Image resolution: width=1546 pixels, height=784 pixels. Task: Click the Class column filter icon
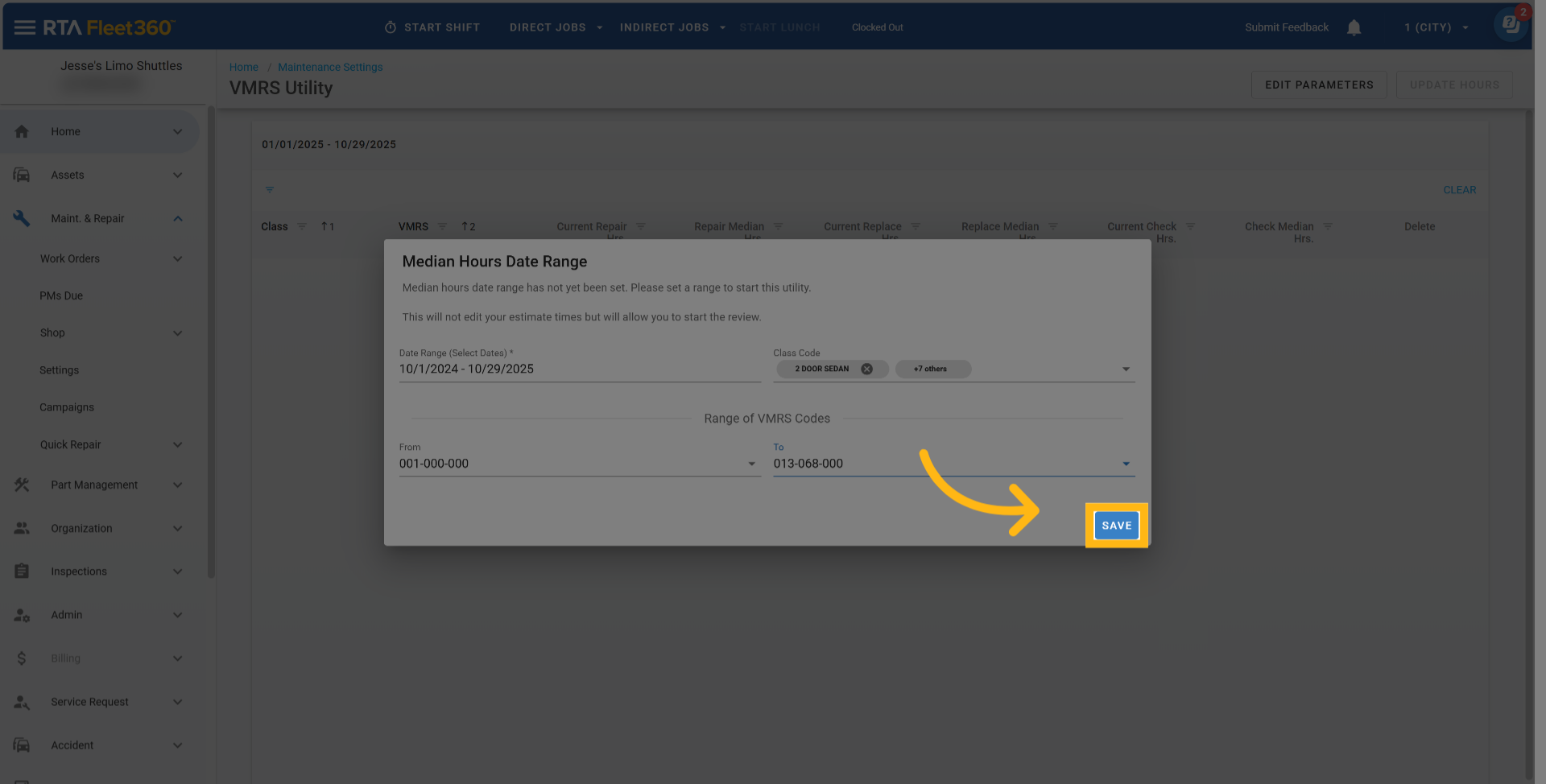click(x=302, y=226)
